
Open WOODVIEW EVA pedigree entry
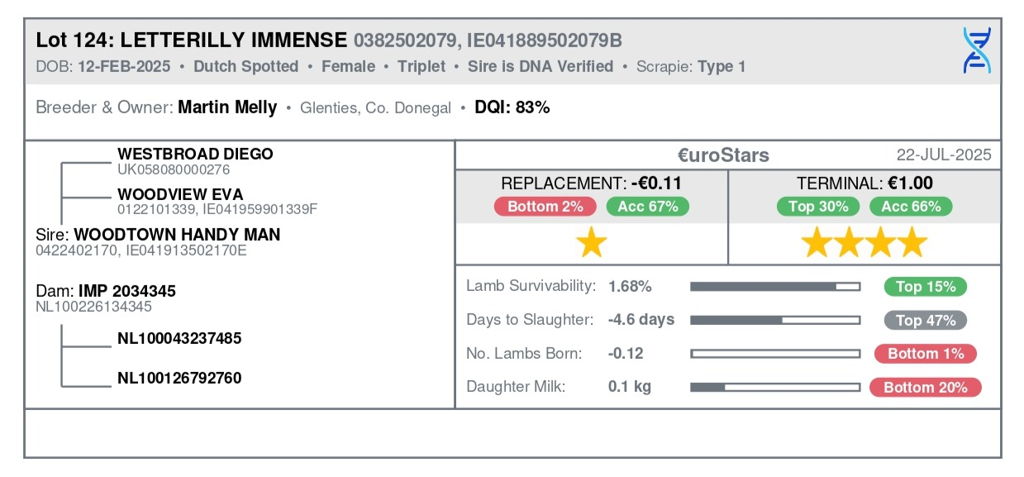pos(180,194)
